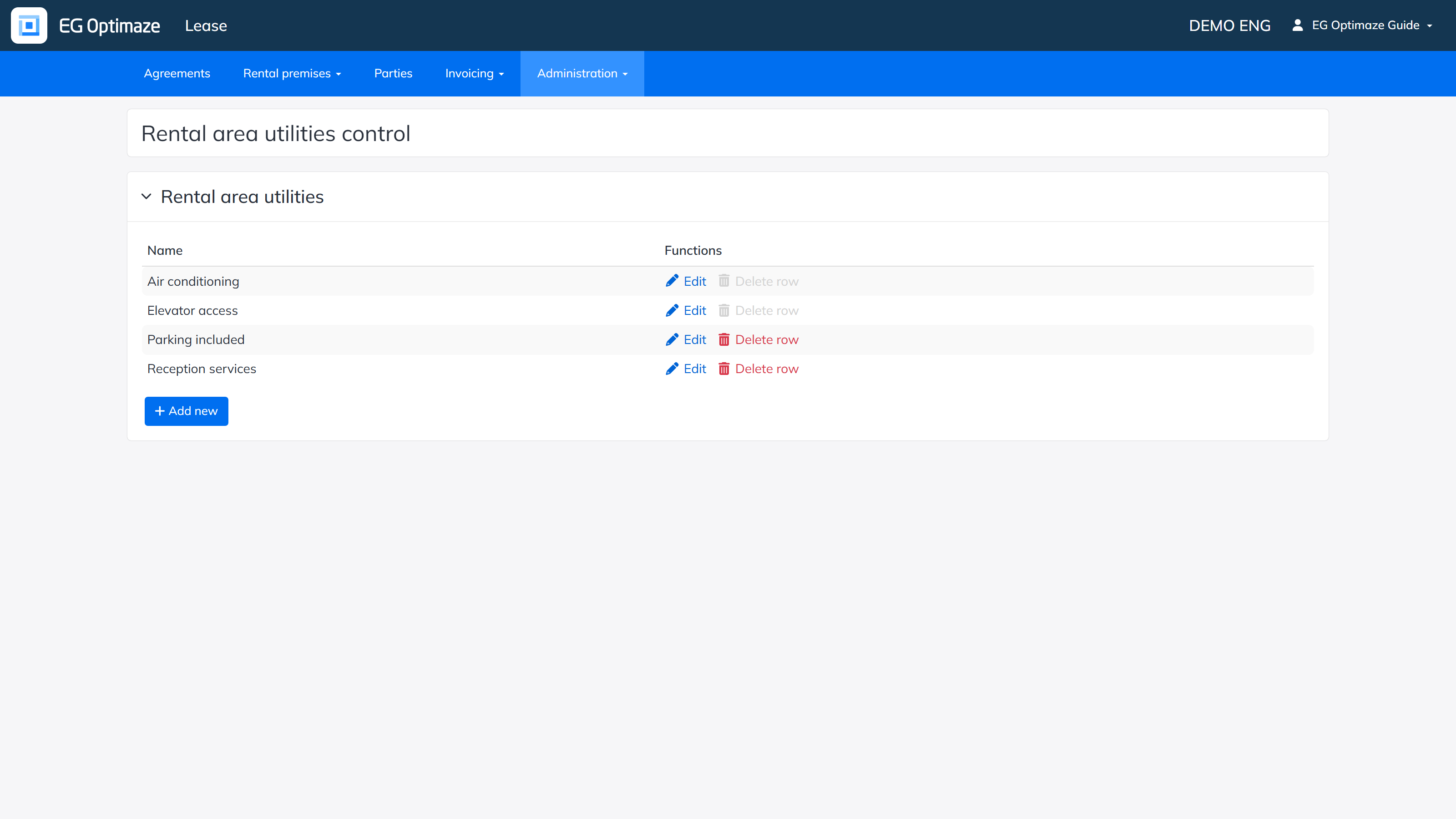The image size is (1456, 819).
Task: Click the DEMO ENG label
Action: [x=1230, y=25]
